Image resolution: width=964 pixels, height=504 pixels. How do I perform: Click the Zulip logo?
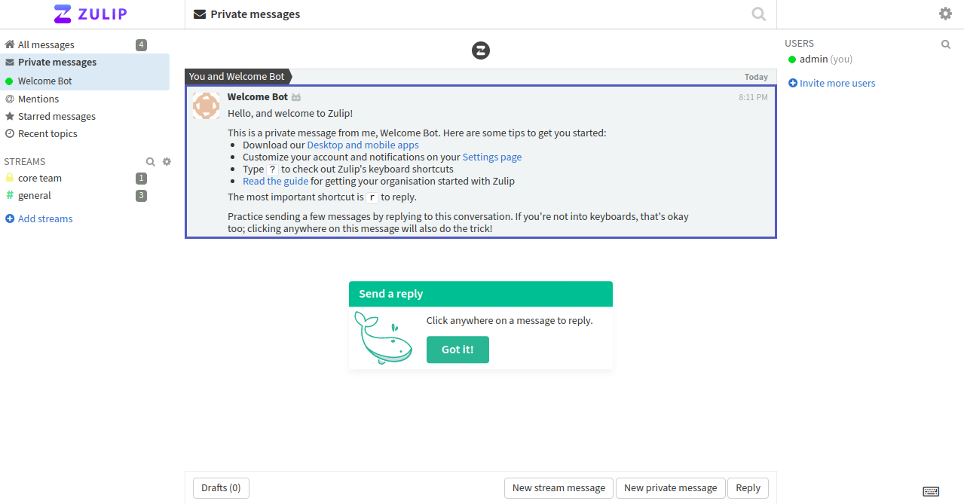click(90, 14)
